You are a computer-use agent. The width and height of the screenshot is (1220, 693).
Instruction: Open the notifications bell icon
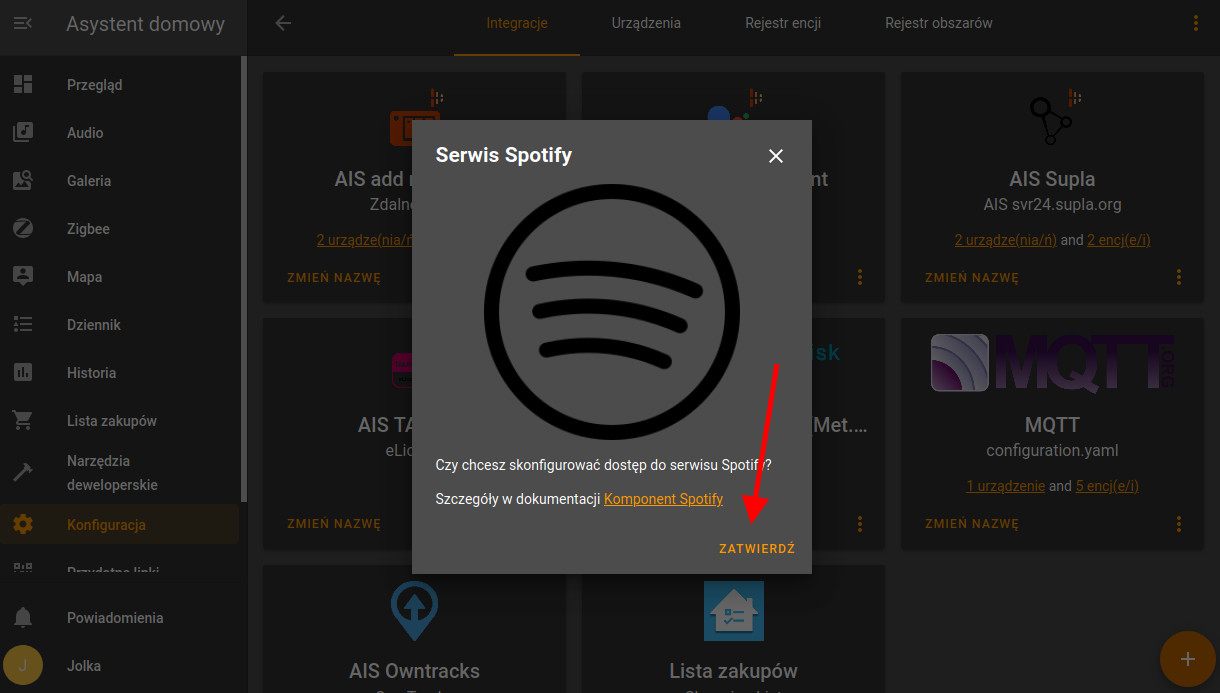23,618
